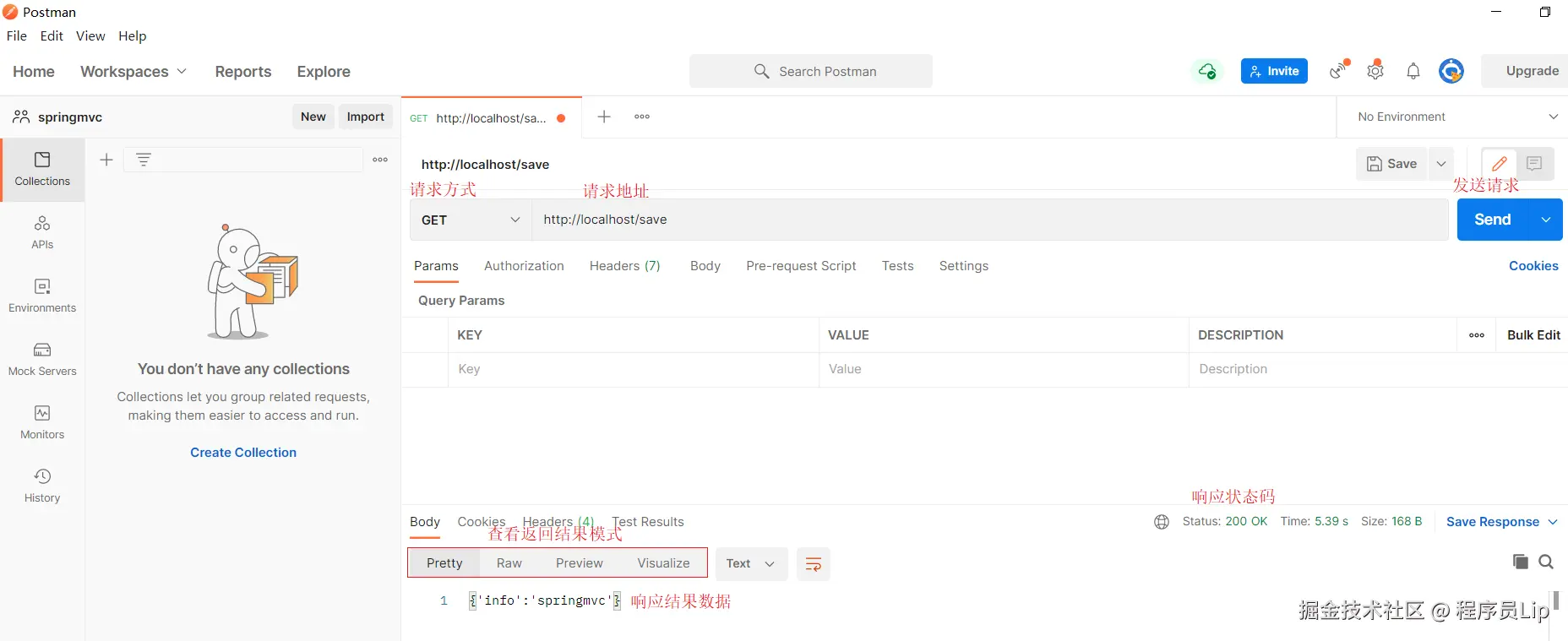
Task: Click the Save request button
Action: point(1392,164)
